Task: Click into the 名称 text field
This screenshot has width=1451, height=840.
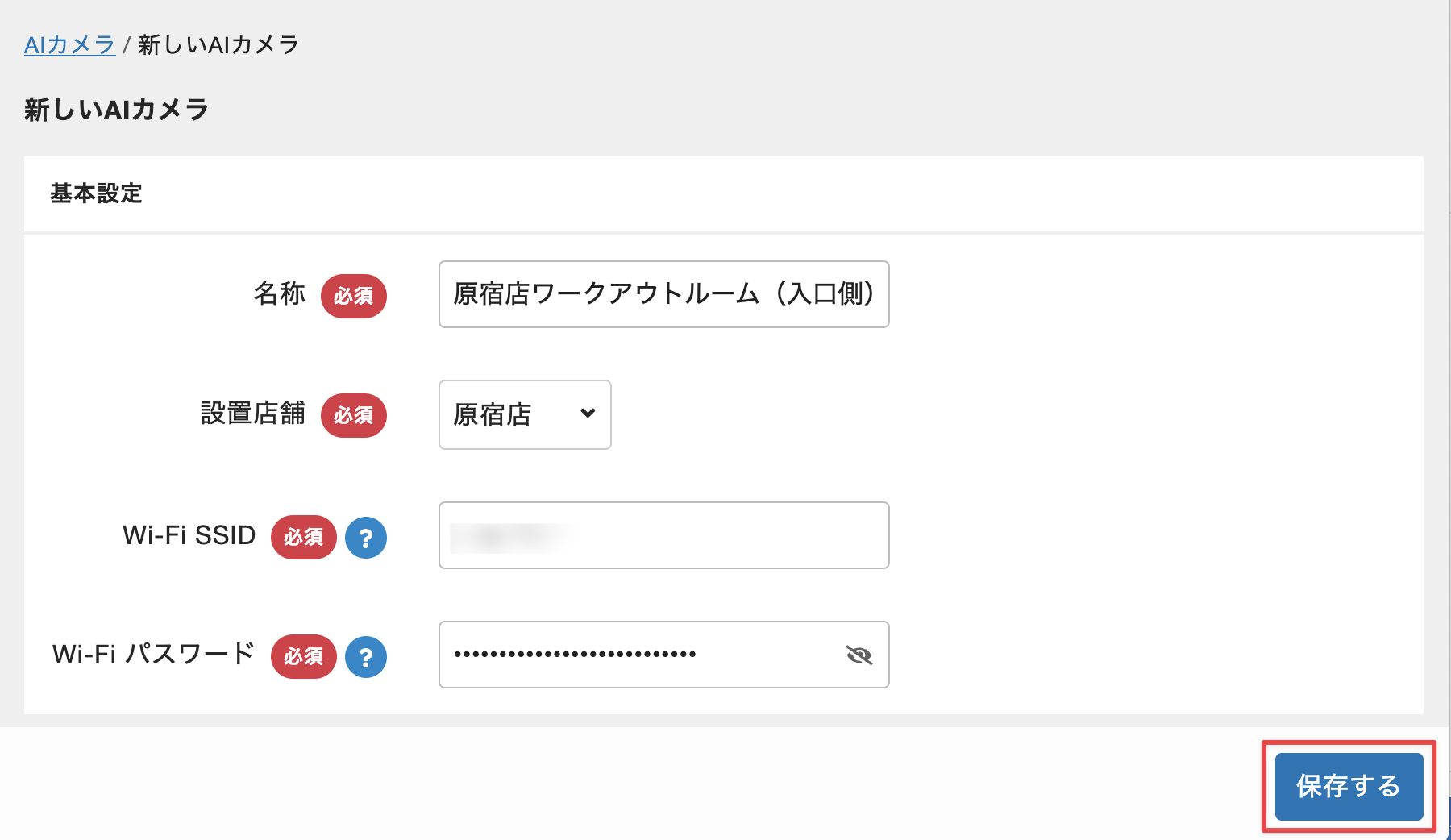Action: 663,294
